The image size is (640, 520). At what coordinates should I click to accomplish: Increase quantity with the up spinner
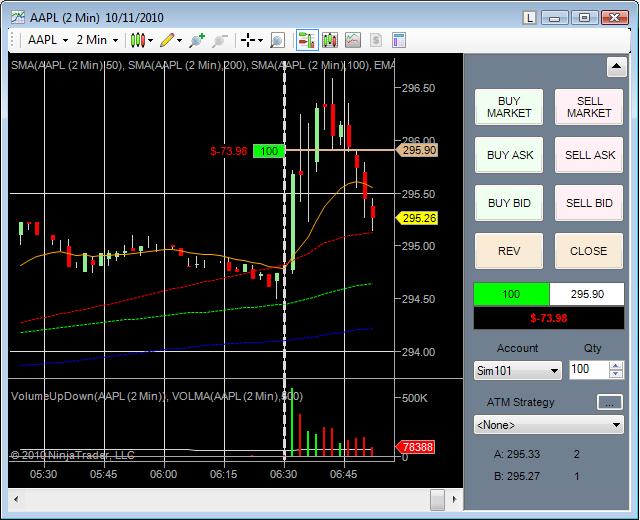[616, 365]
